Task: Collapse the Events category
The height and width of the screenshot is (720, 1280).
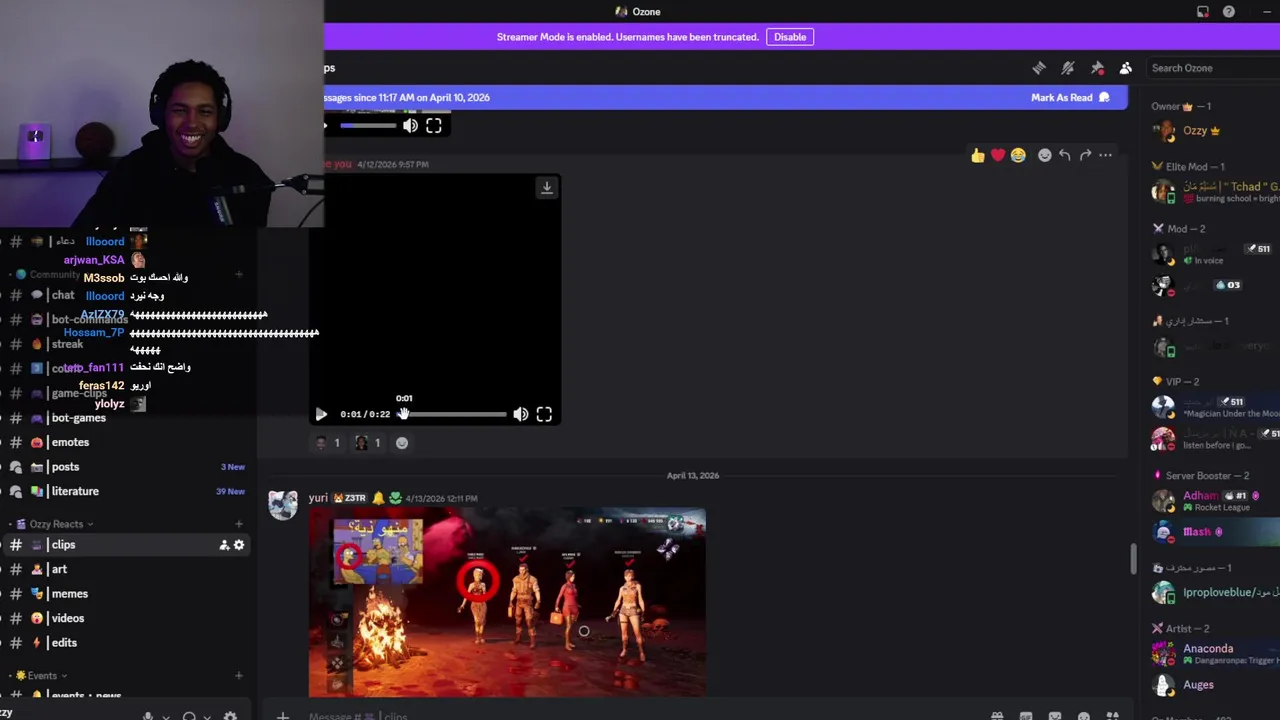Action: coord(42,676)
